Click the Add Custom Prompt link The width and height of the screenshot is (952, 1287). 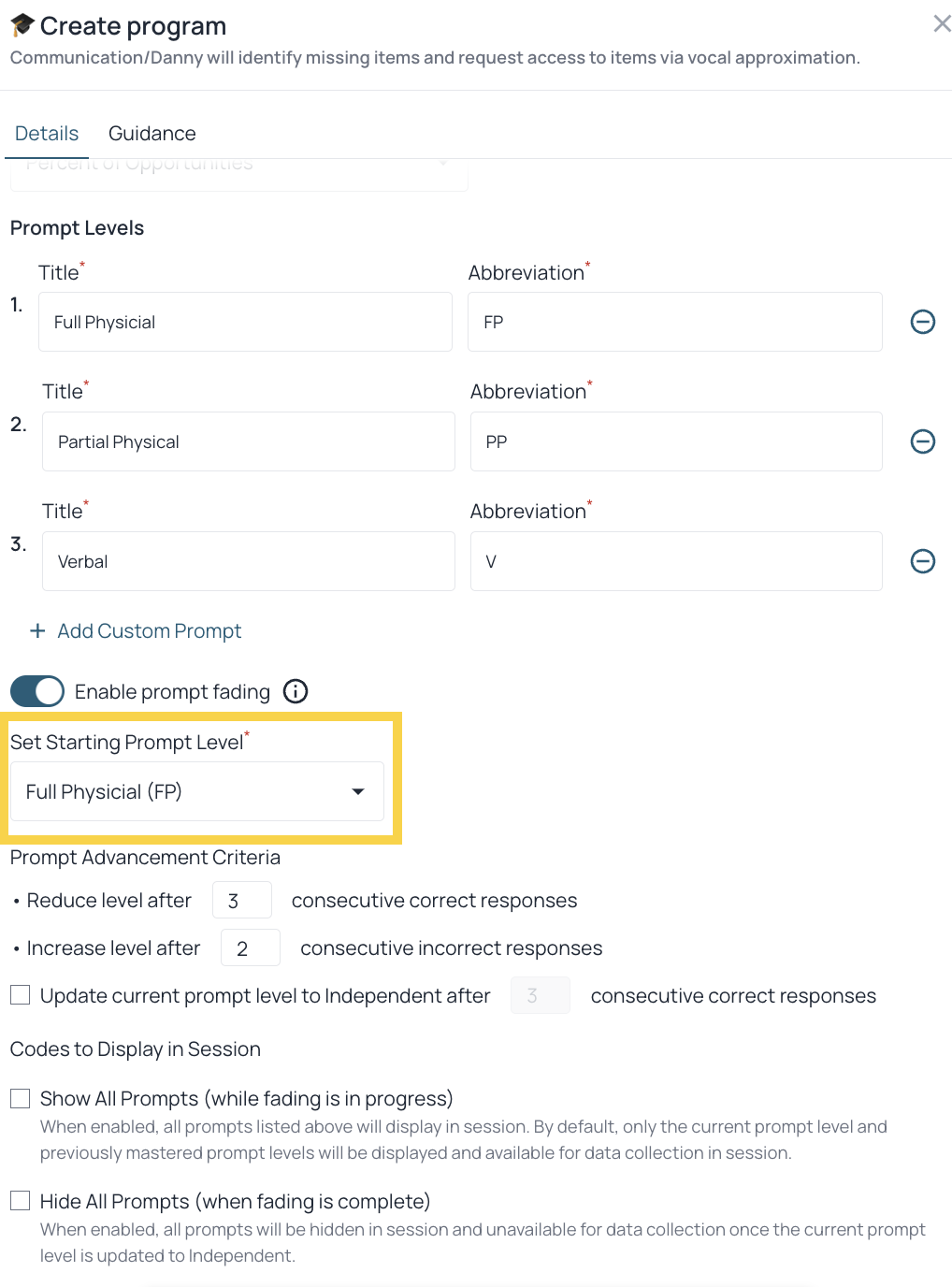tap(149, 631)
